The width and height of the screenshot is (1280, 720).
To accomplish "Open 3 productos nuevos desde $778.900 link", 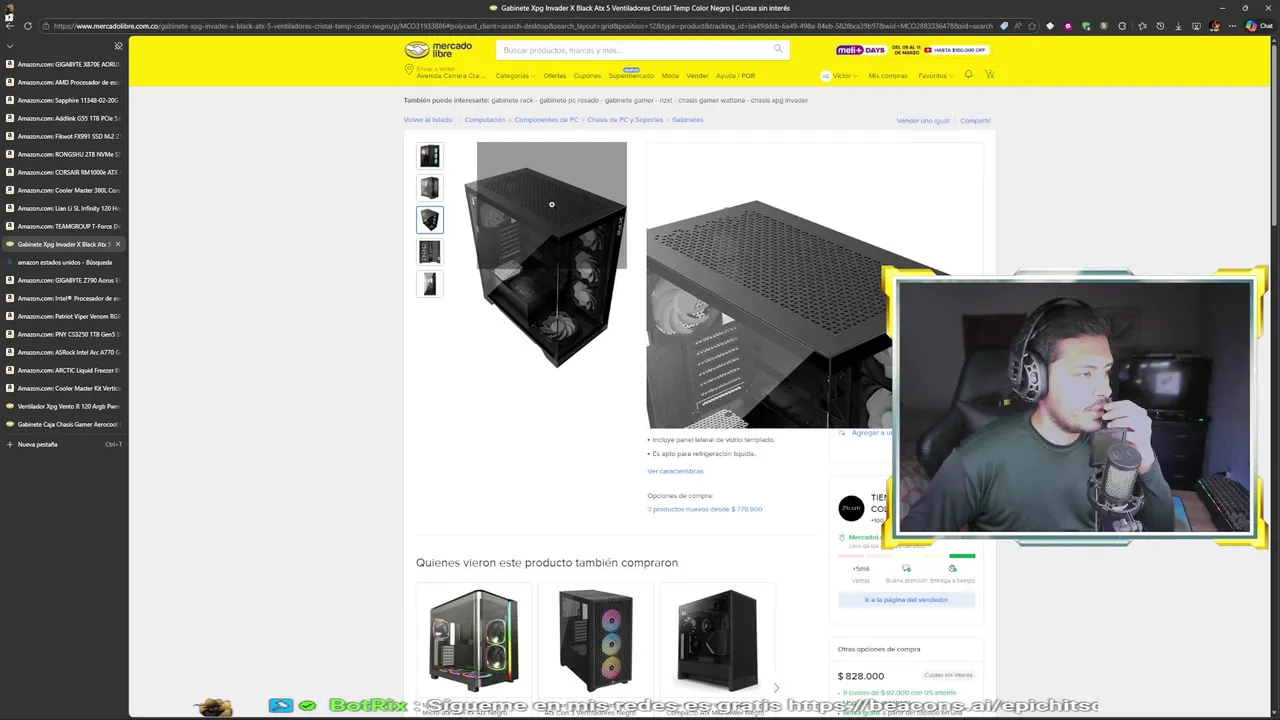I will 705,509.
